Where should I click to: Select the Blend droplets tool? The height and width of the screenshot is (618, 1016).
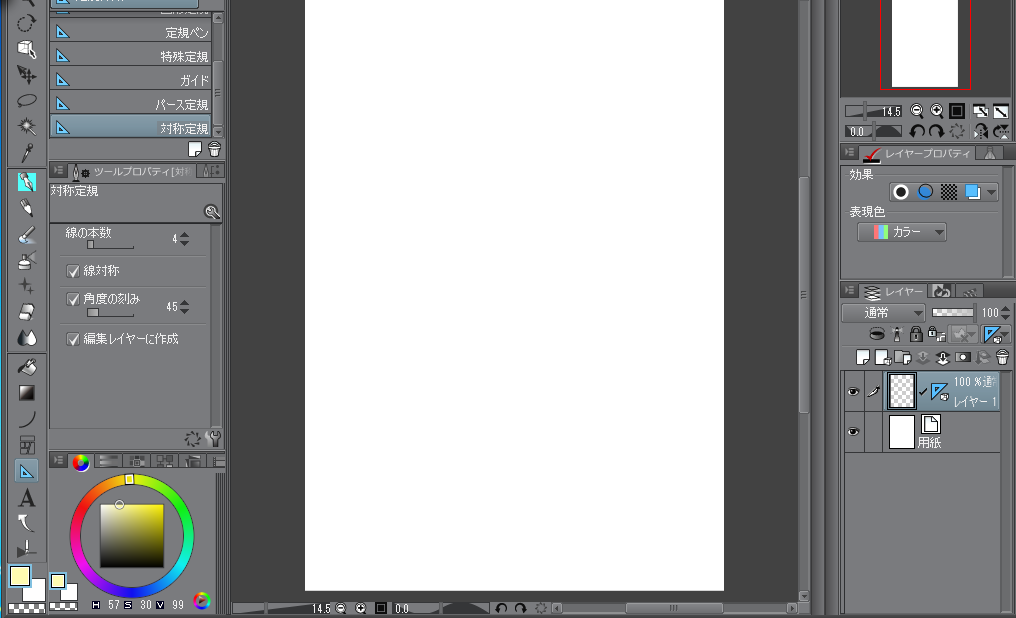26,338
